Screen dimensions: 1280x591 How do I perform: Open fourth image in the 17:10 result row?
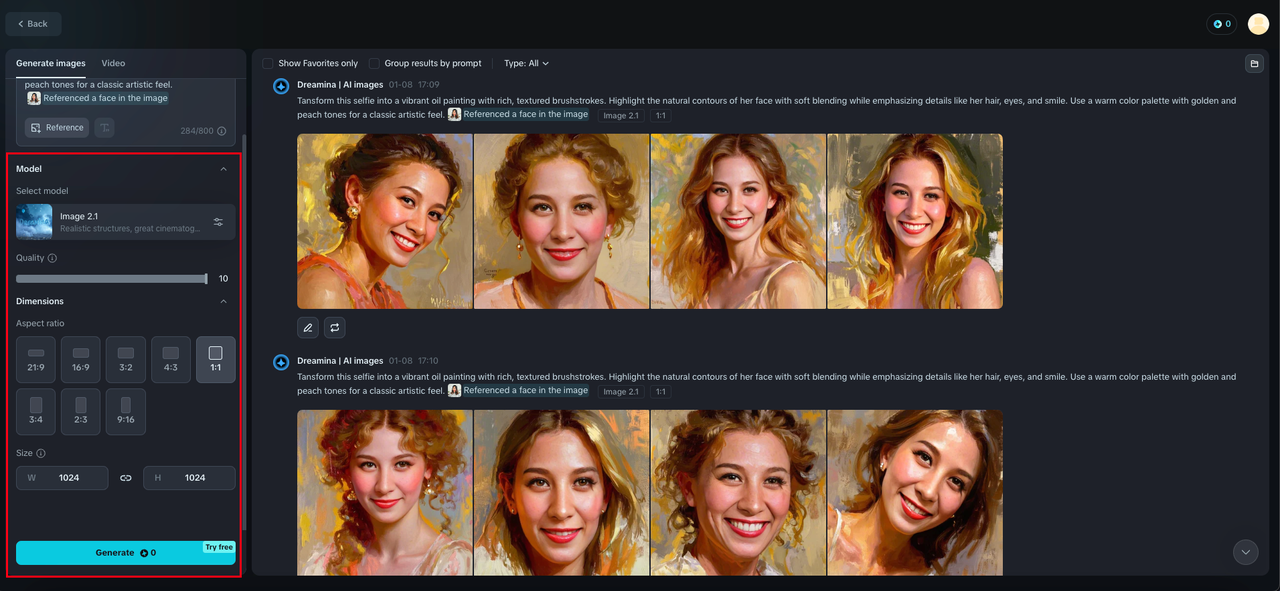point(915,493)
